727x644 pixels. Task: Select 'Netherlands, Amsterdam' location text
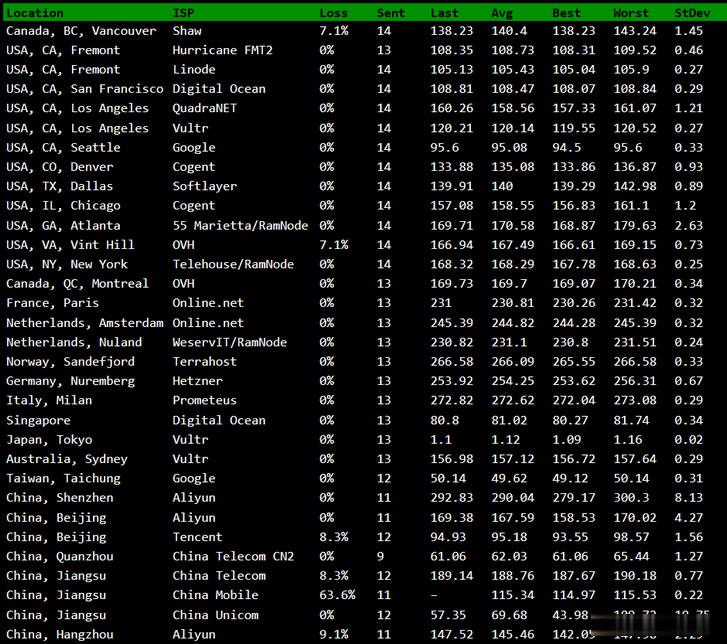click(x=84, y=323)
